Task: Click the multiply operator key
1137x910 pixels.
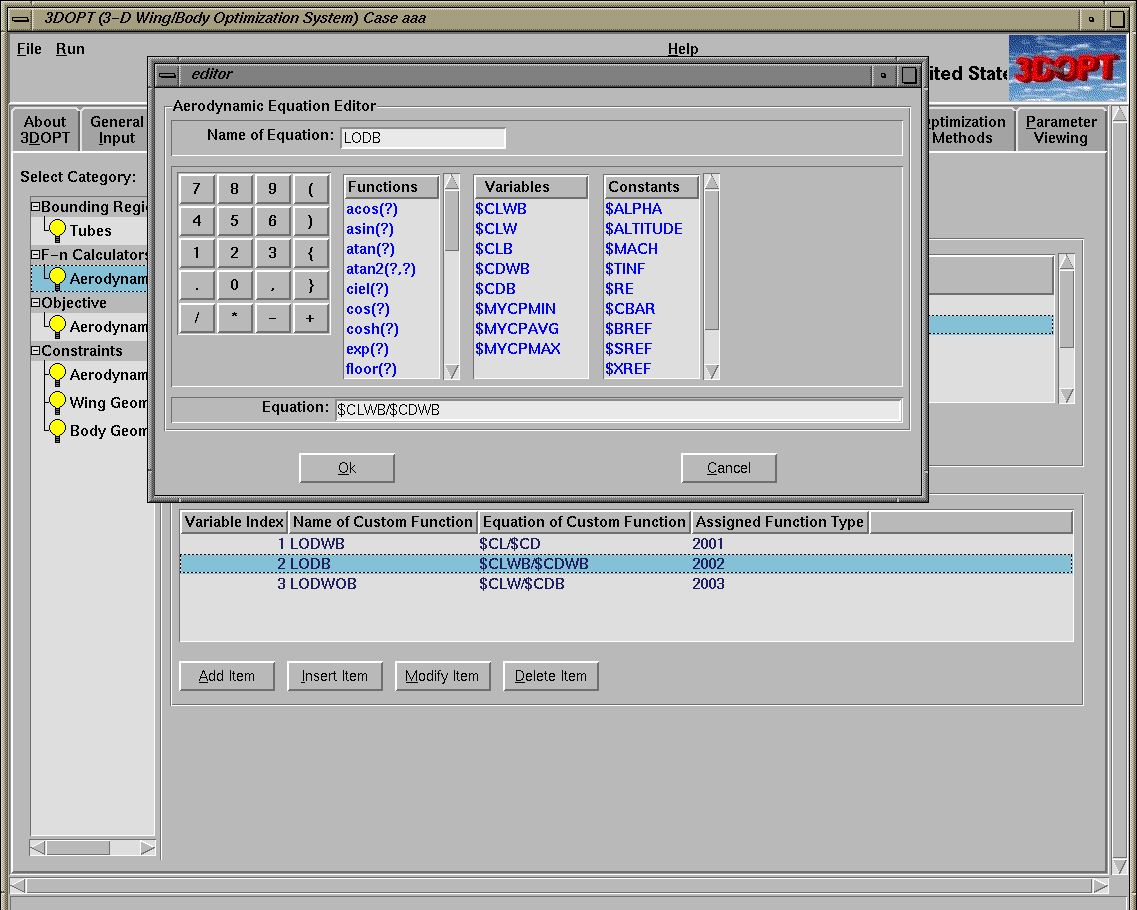Action: tap(234, 318)
